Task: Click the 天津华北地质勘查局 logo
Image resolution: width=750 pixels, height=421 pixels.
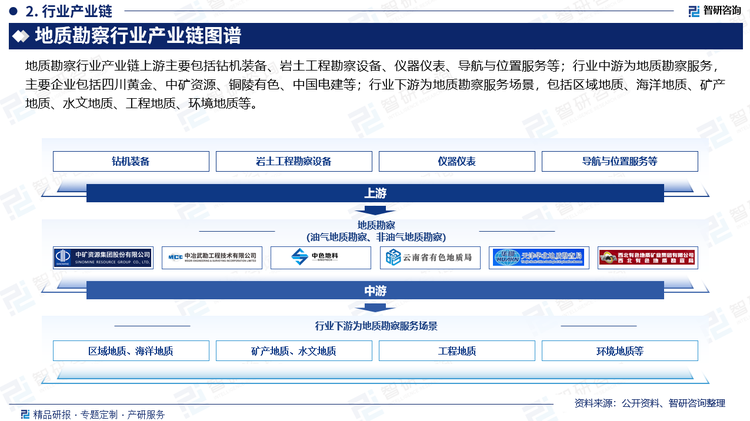Action: (x=539, y=258)
